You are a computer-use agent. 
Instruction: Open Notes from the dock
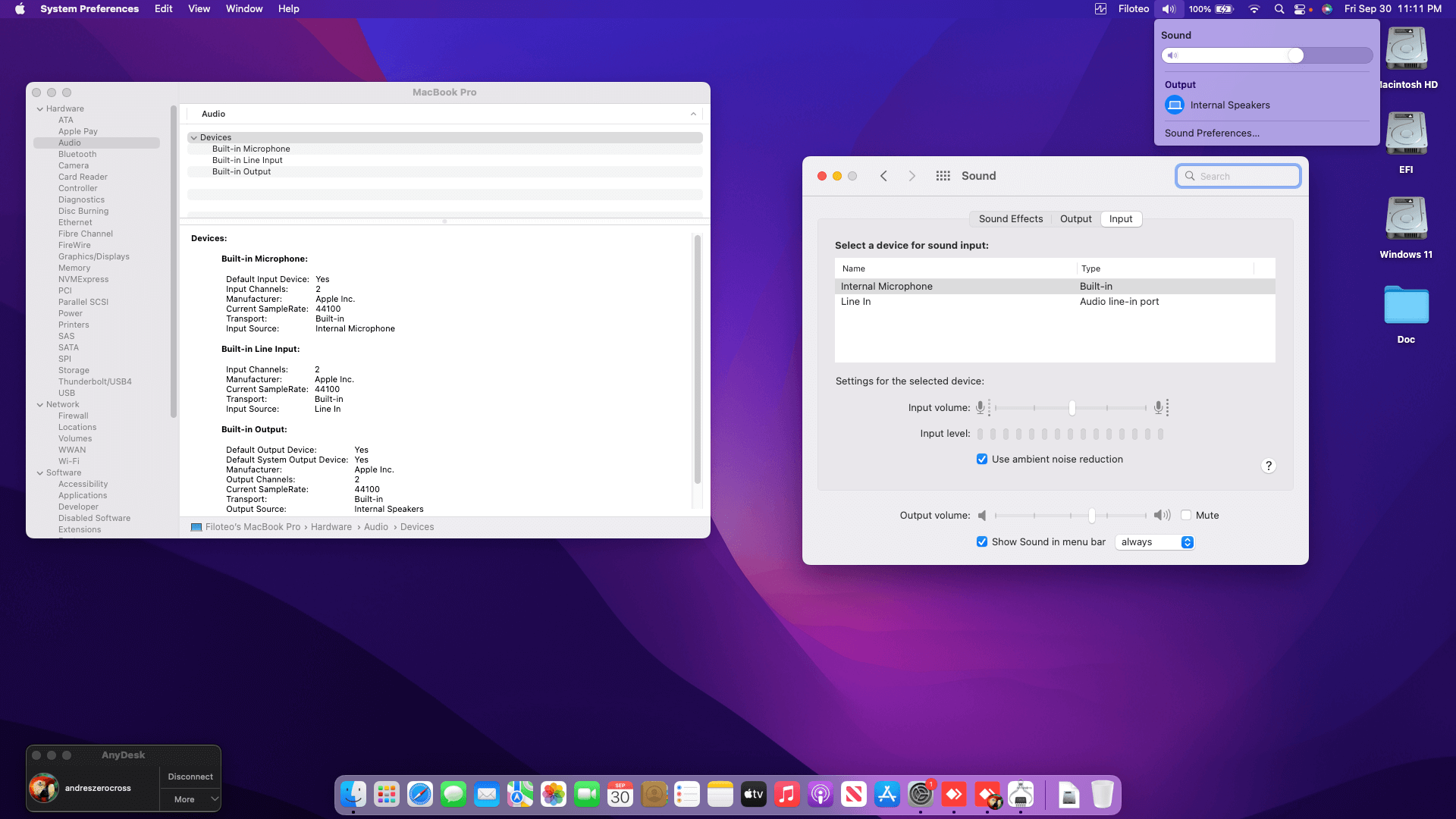point(720,795)
